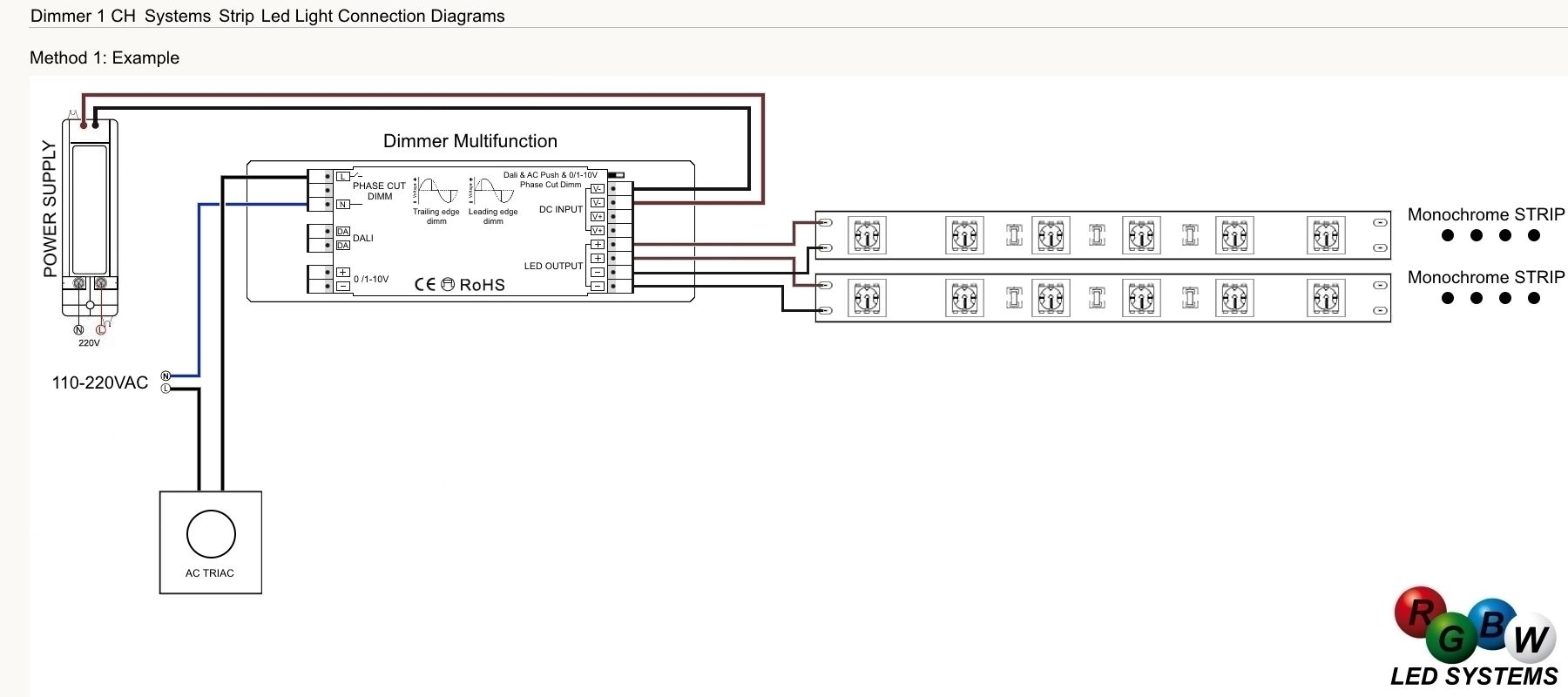Click the circled N under the power supply
Image resolution: width=1568 pixels, height=697 pixels.
(x=78, y=329)
